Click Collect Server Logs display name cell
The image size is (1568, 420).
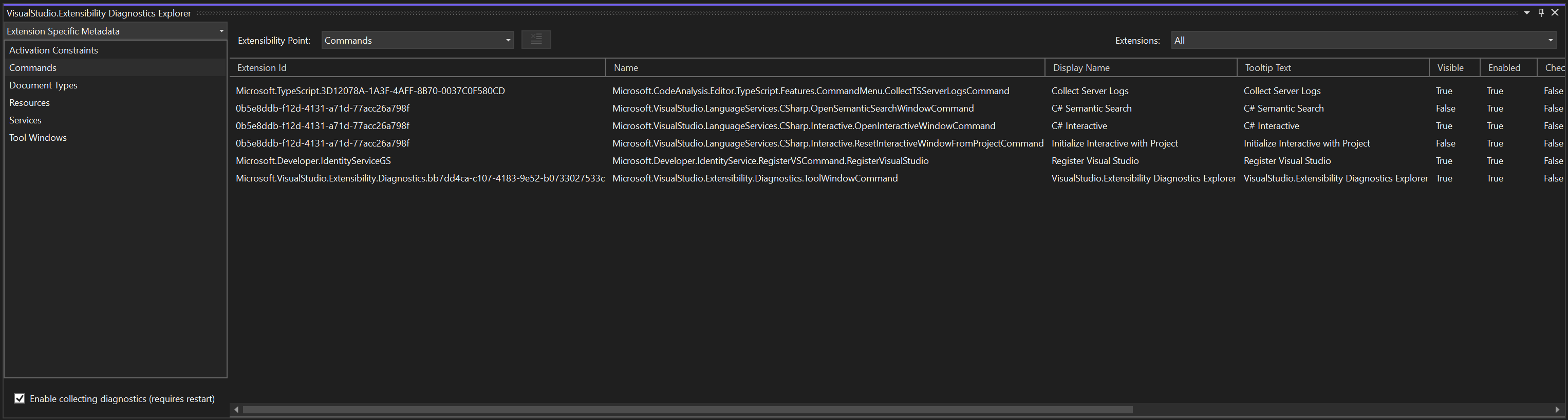(1090, 90)
